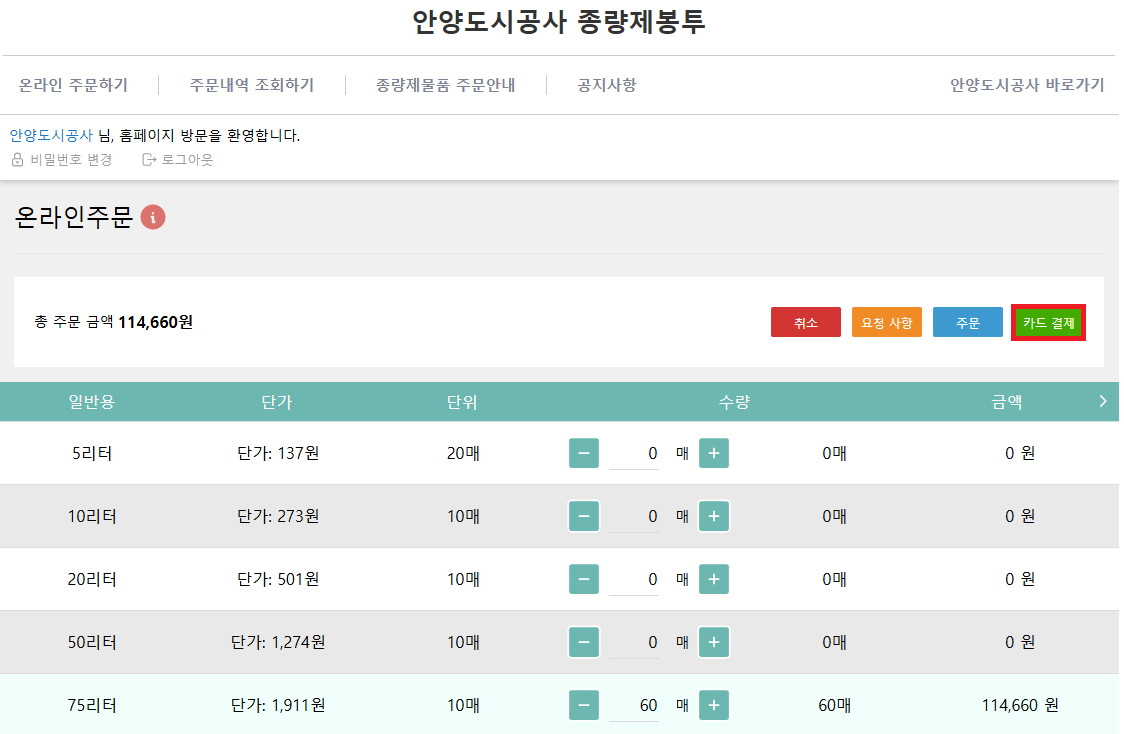
Task: Cancel the order with the red 취소 button
Action: click(x=805, y=323)
